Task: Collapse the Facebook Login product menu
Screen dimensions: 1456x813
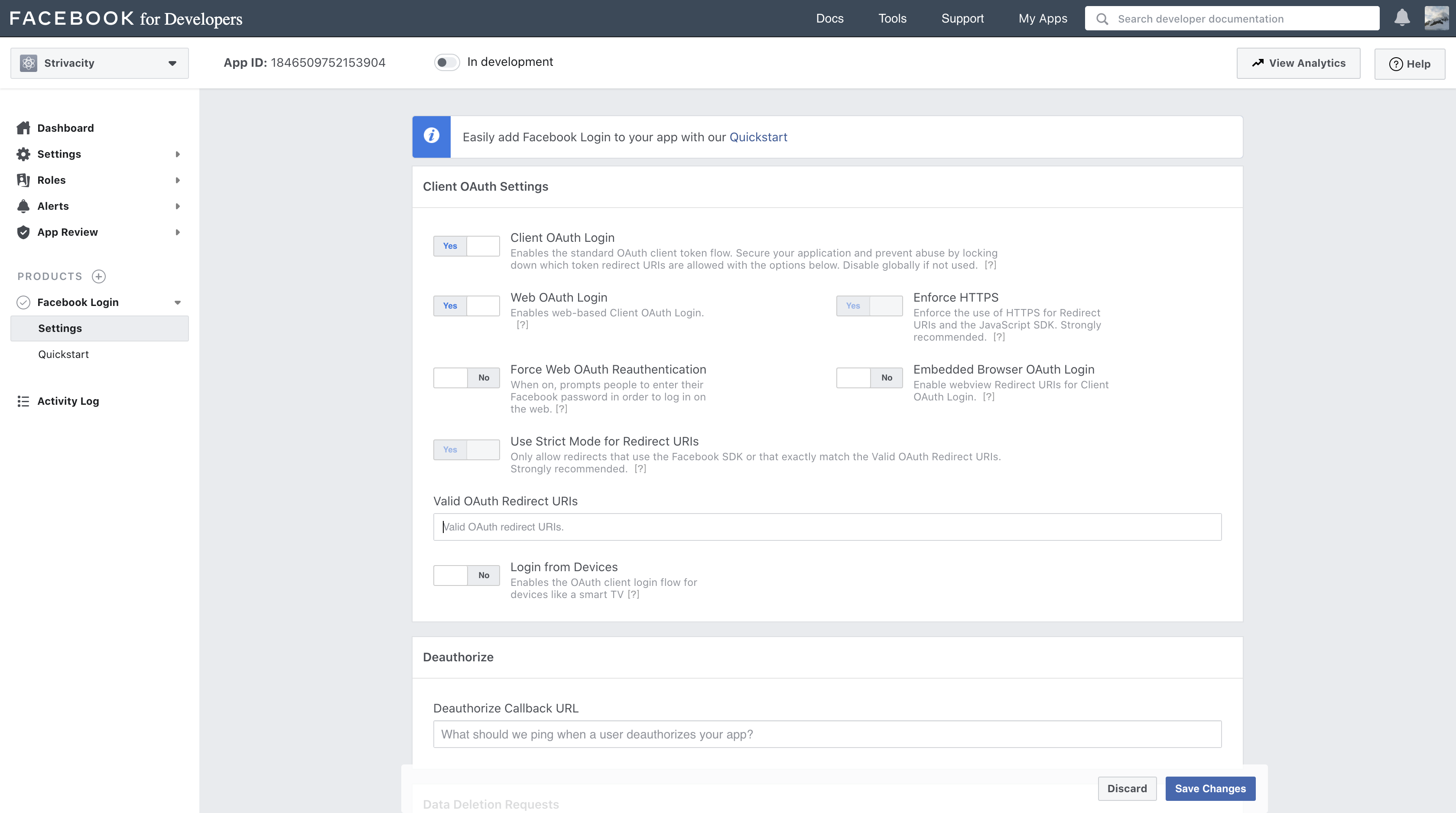Action: point(178,302)
